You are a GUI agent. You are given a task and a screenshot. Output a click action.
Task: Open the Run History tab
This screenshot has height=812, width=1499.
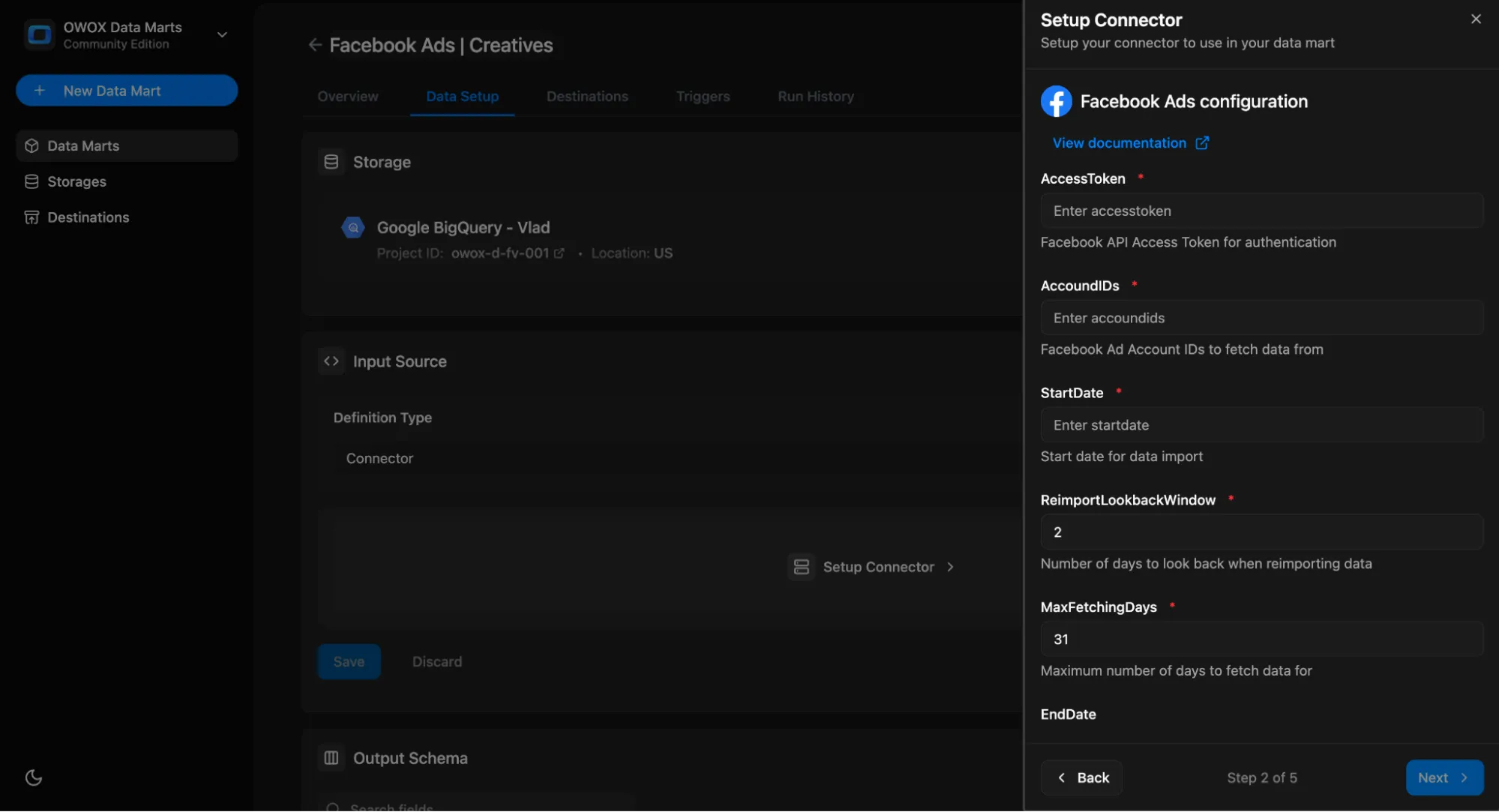pos(815,96)
